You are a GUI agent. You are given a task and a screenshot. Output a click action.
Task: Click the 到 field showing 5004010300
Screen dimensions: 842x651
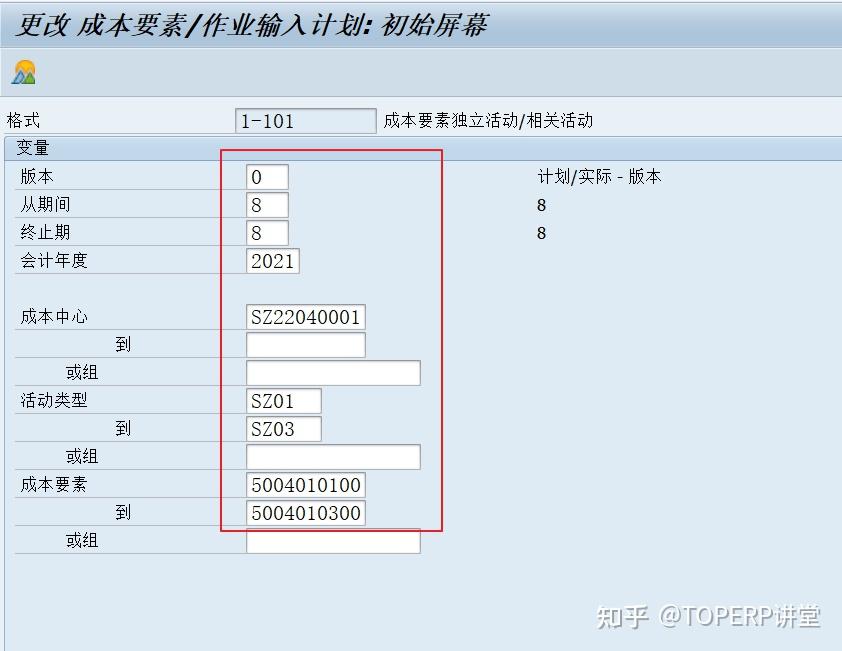pos(305,512)
